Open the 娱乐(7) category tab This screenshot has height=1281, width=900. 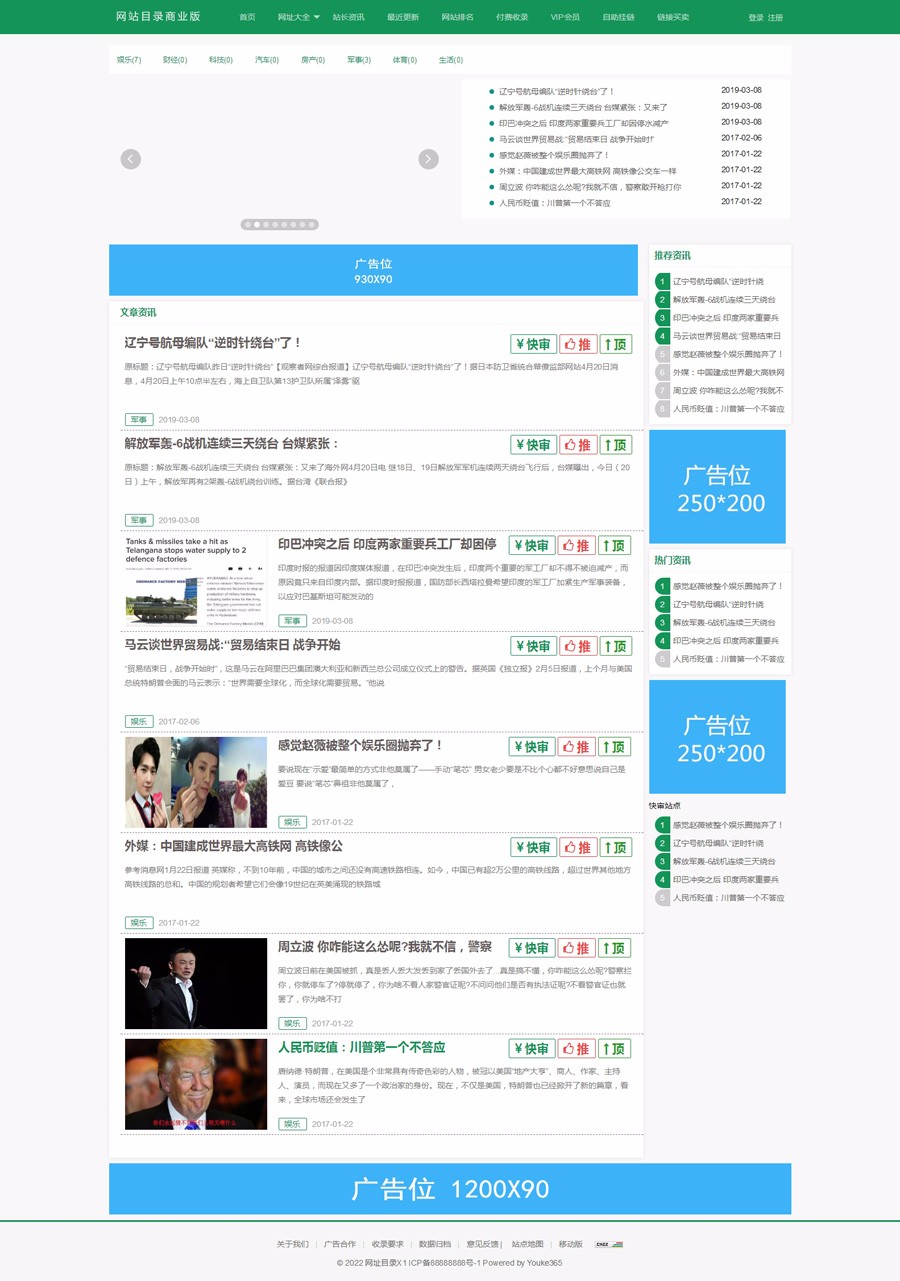(129, 60)
